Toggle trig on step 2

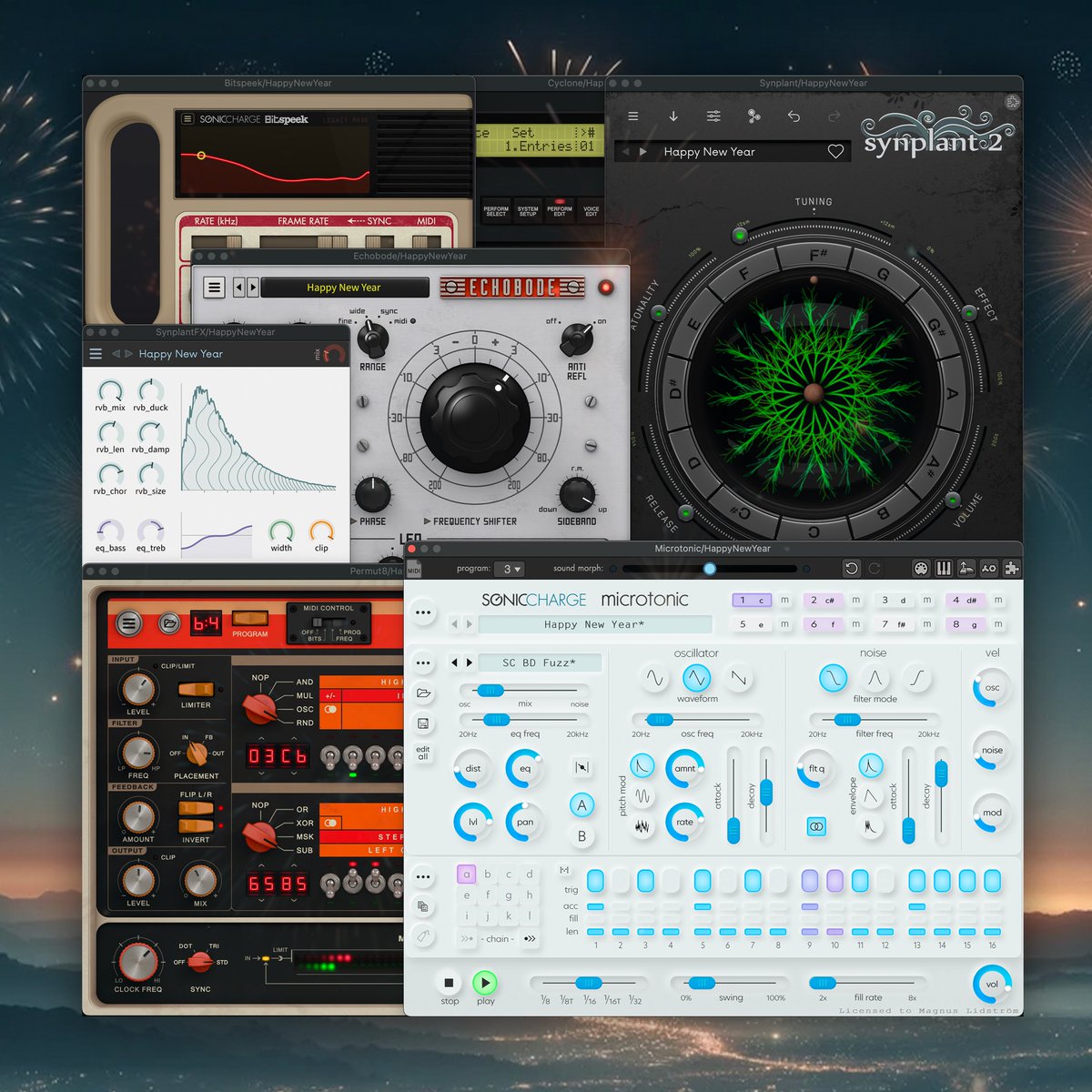pyautogui.click(x=621, y=880)
